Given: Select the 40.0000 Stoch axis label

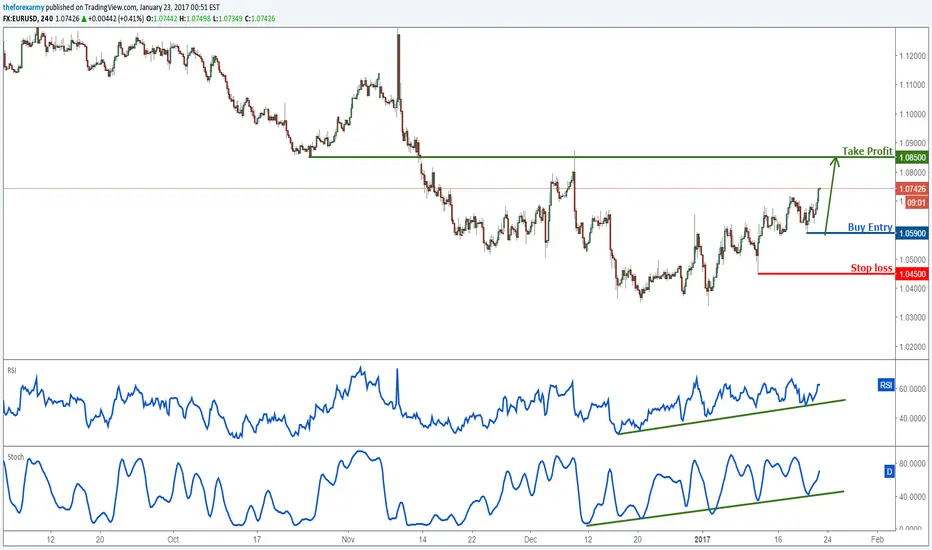Looking at the screenshot, I should click(x=912, y=496).
